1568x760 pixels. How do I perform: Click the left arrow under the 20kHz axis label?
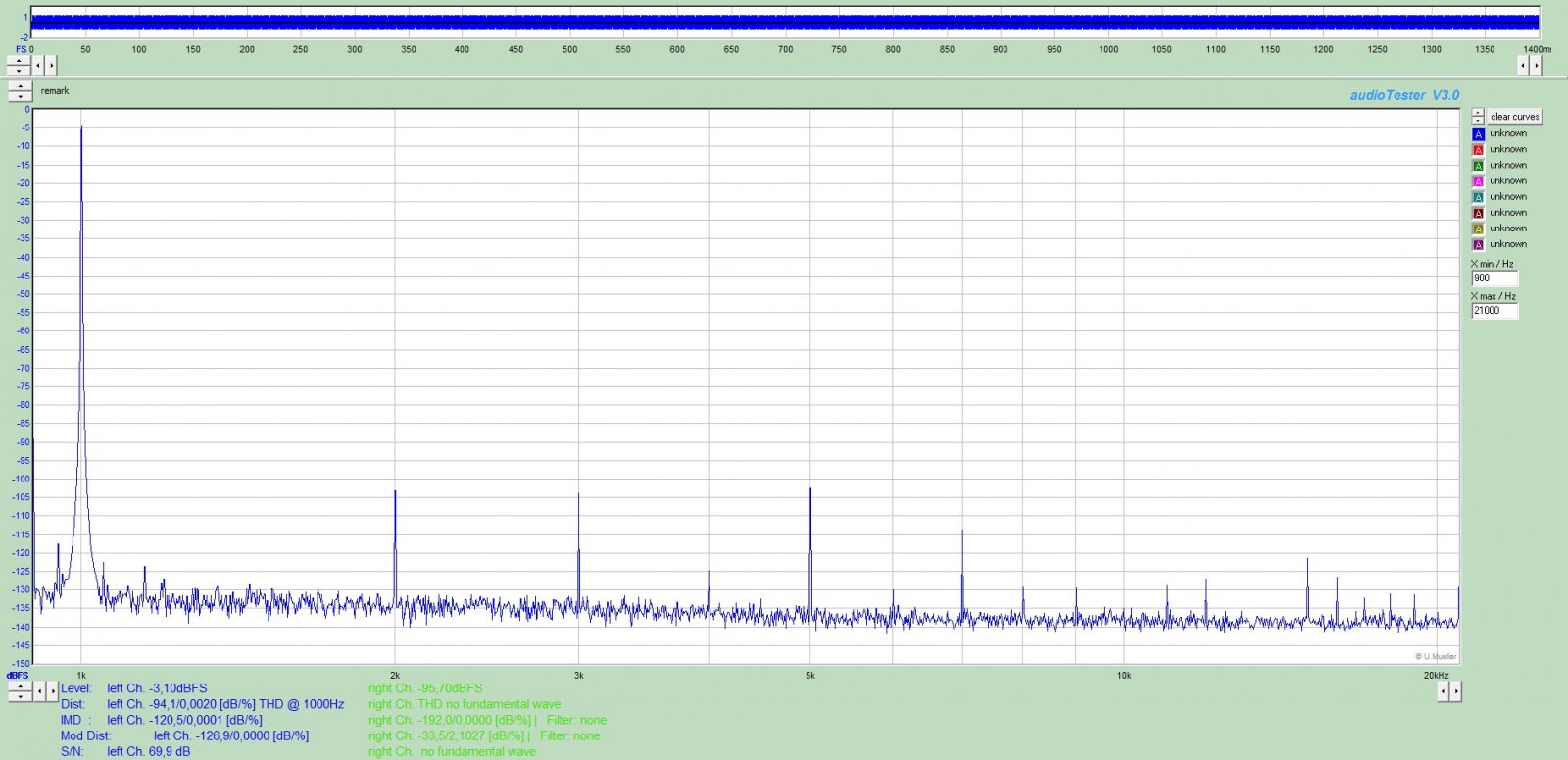pos(1444,691)
